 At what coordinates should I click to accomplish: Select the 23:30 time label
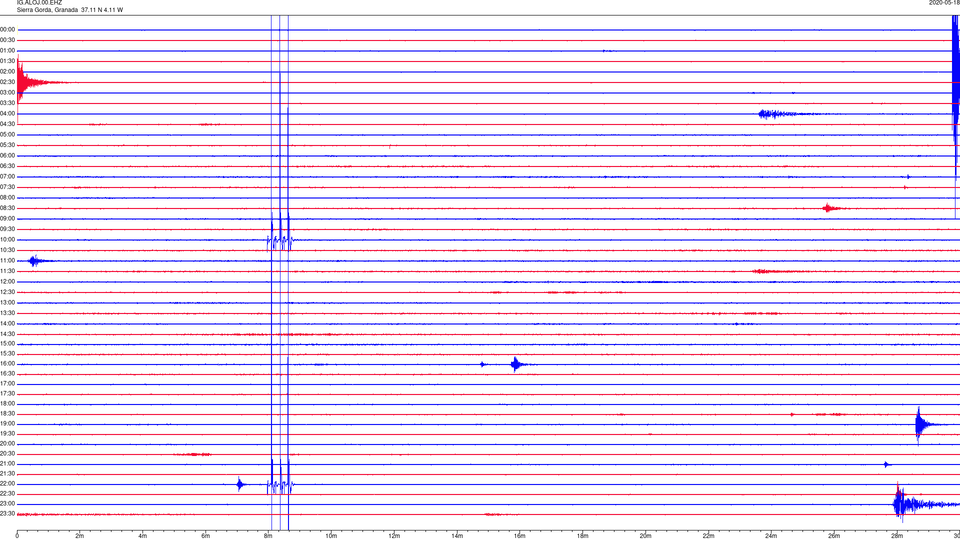click(x=8, y=514)
